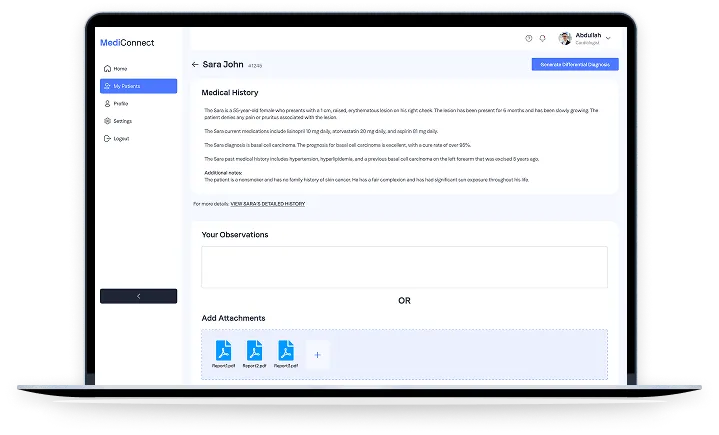The image size is (719, 435).
Task: Click the Logout door icon
Action: (107, 138)
